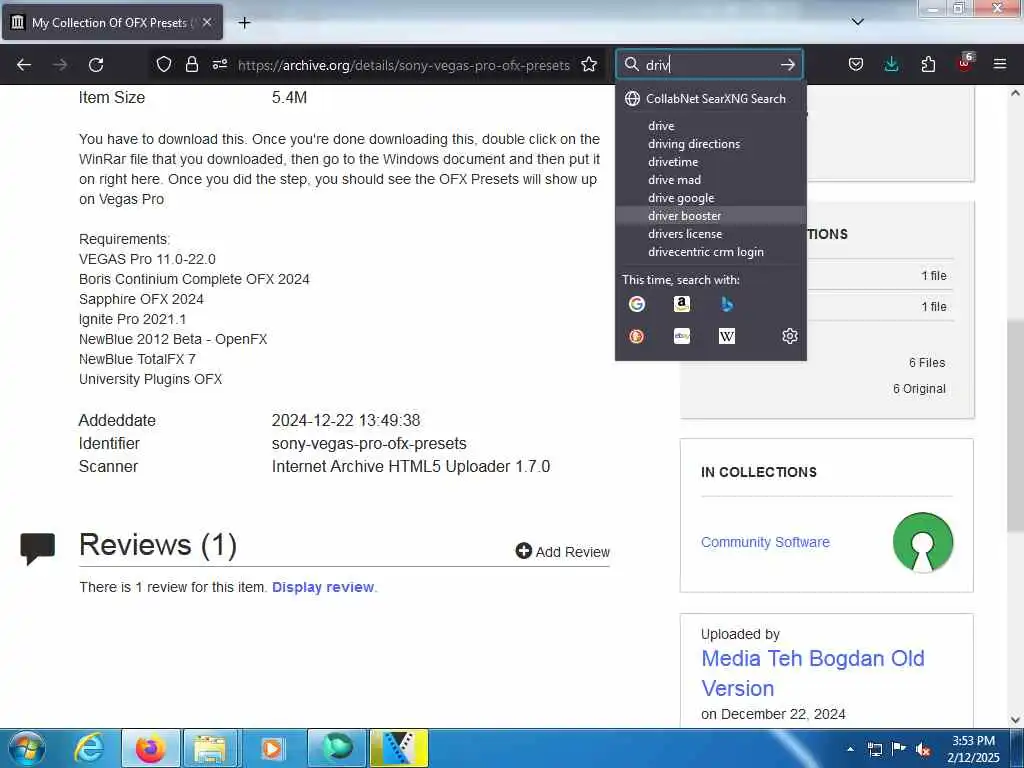Bookmark this page with the star

(x=589, y=65)
